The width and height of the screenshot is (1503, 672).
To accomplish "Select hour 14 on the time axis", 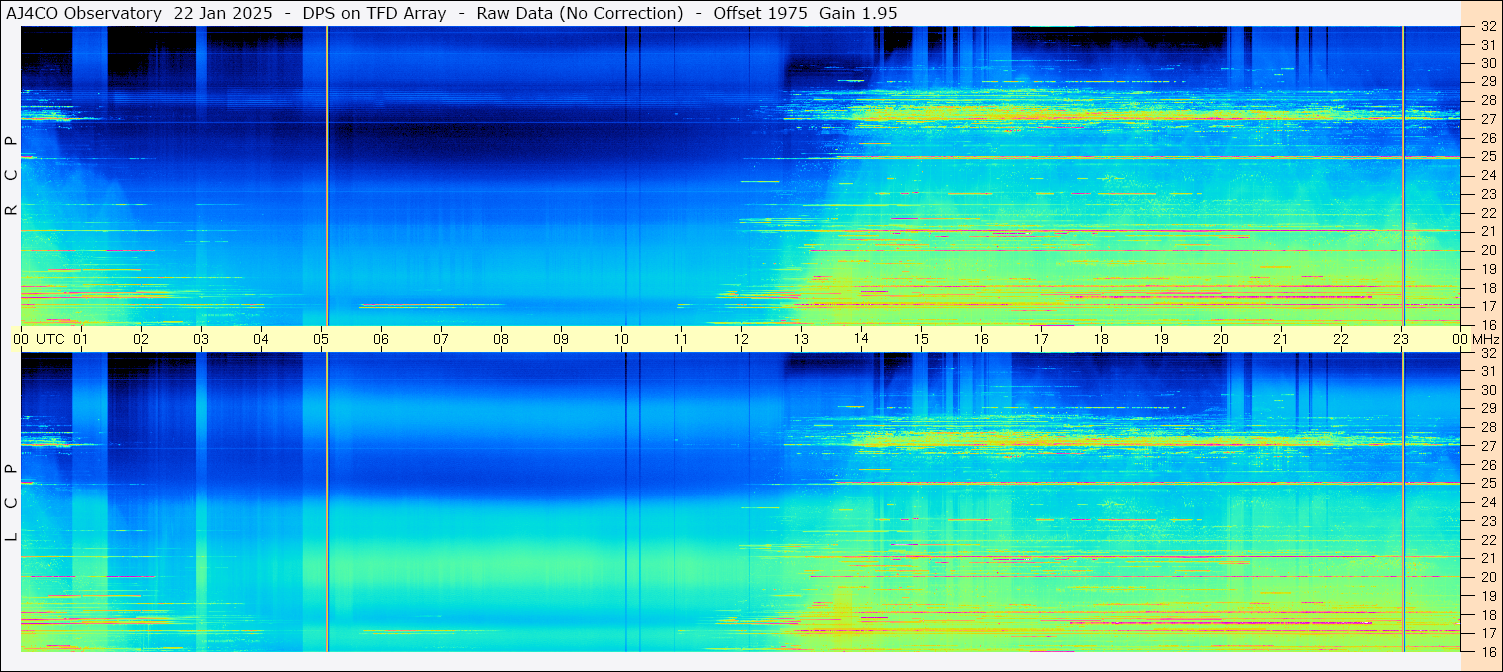I will (861, 339).
